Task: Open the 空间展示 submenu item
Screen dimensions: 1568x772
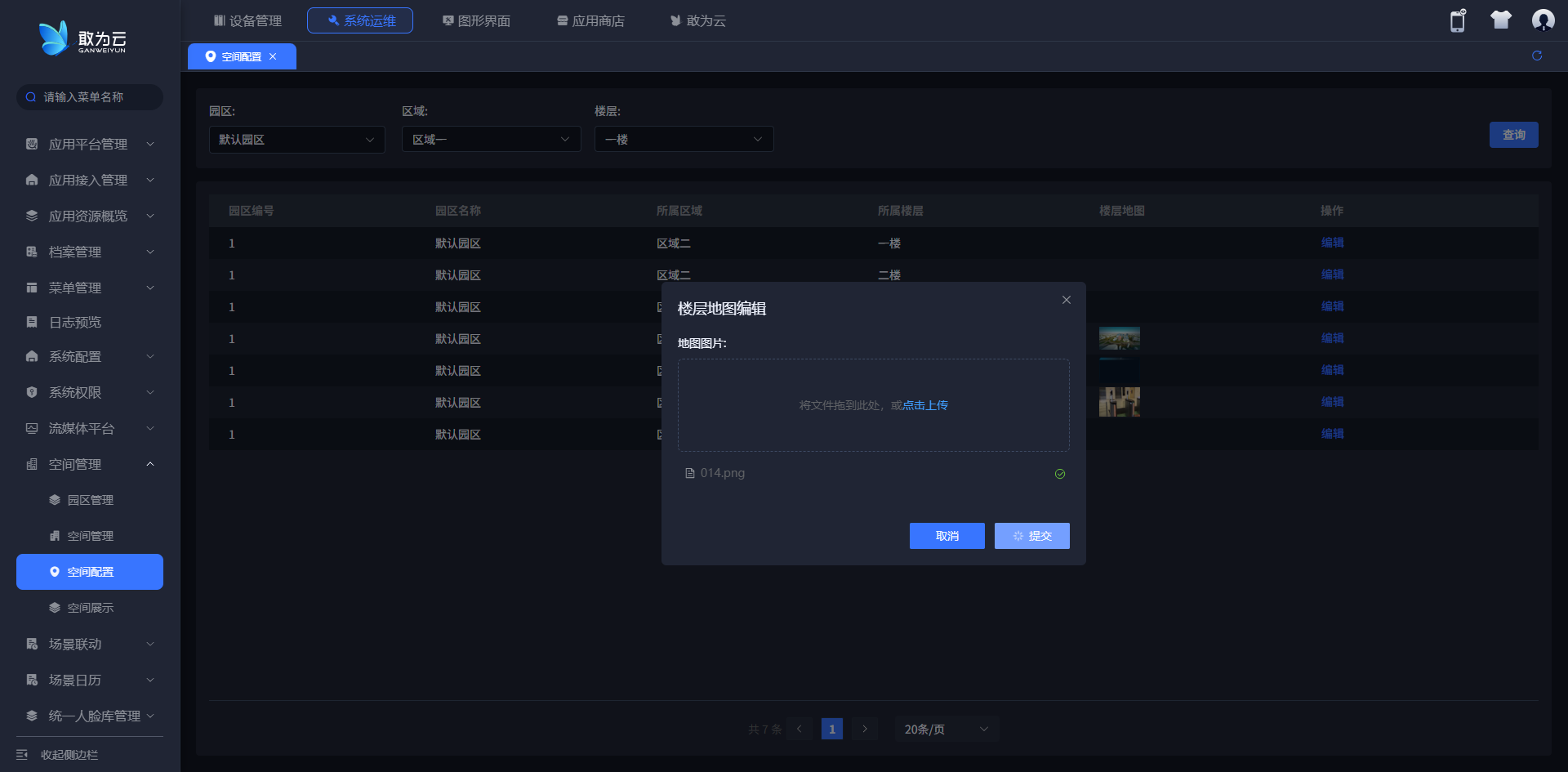Action: tap(90, 608)
